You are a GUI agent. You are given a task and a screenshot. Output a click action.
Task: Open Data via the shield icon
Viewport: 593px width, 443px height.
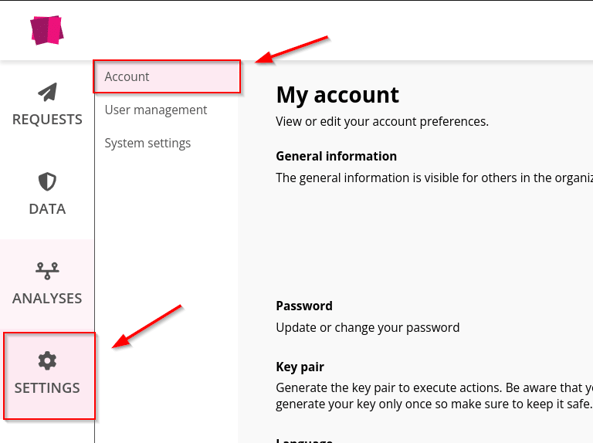click(47, 182)
